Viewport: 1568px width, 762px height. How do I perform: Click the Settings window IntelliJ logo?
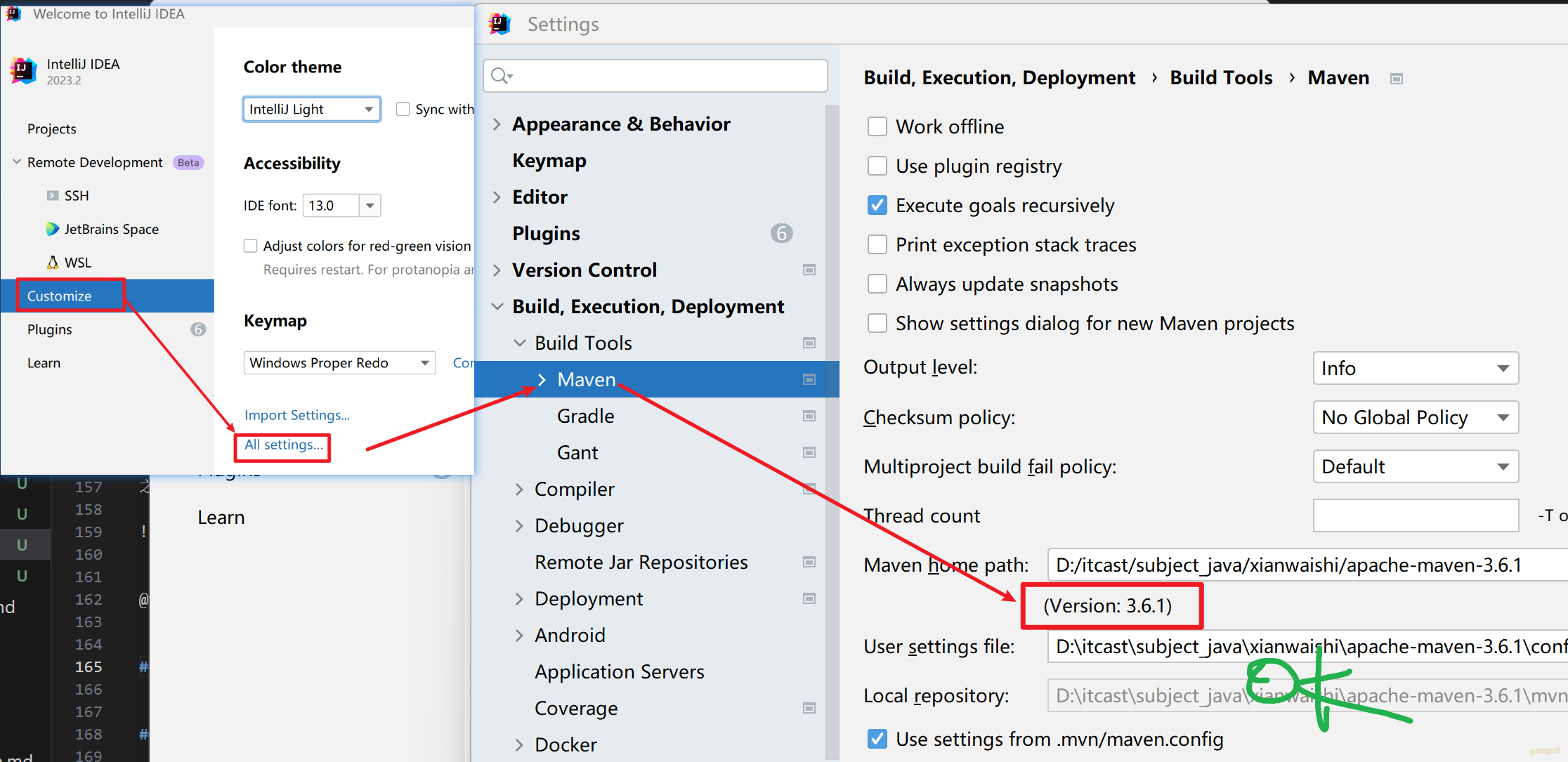(499, 25)
